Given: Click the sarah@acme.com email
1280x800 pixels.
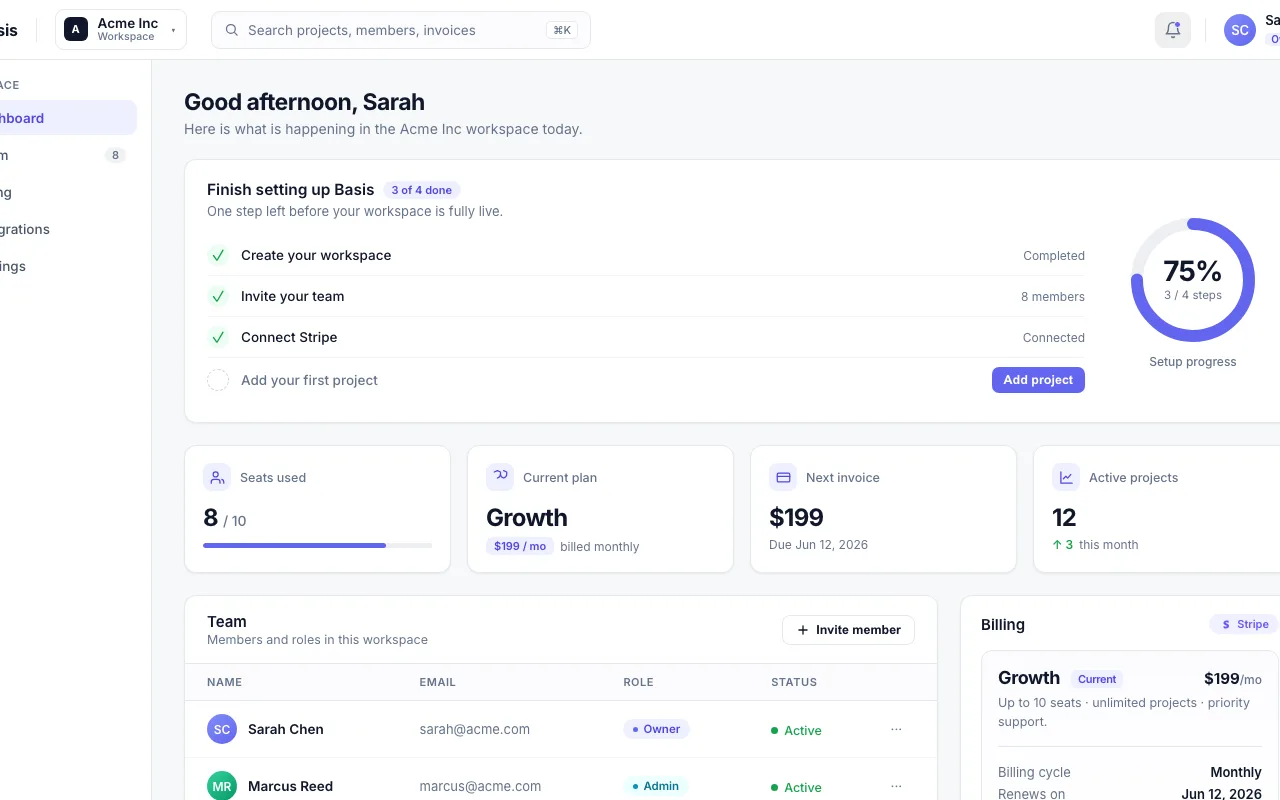Looking at the screenshot, I should click(x=475, y=729).
